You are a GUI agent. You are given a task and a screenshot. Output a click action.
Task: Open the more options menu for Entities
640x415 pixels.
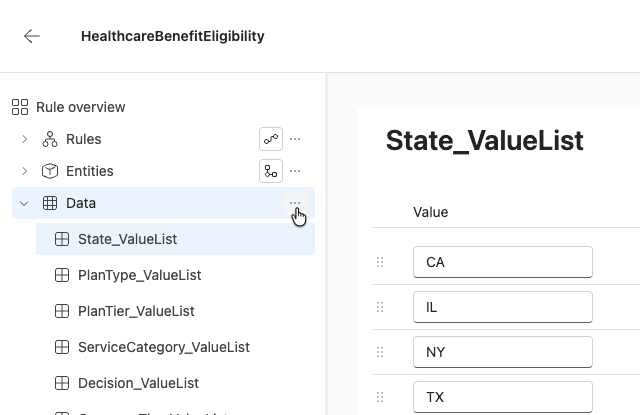(x=295, y=171)
